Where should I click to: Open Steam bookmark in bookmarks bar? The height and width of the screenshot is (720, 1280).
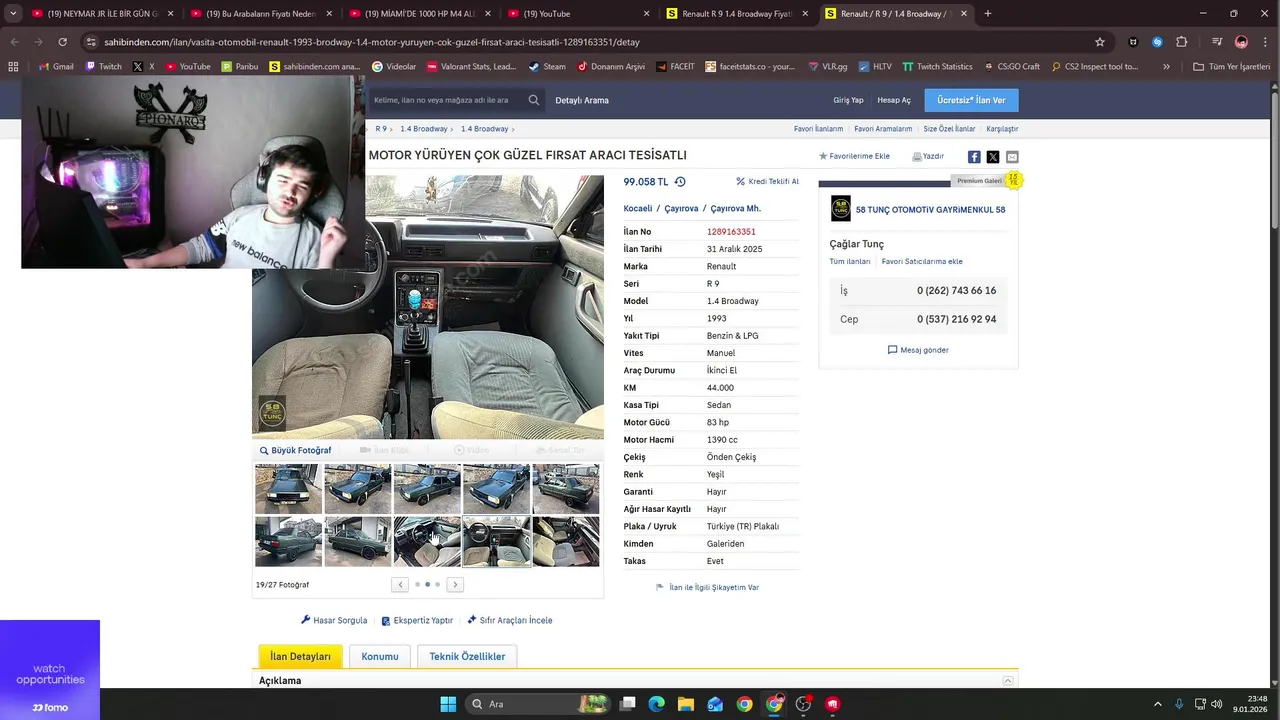[547, 67]
